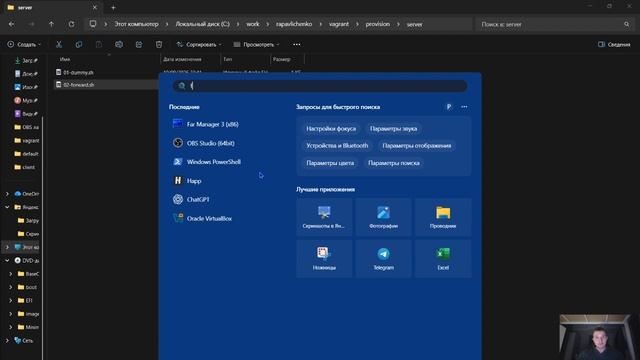Click vagrant in the address breadcrumb
640x360 pixels.
(339, 24)
